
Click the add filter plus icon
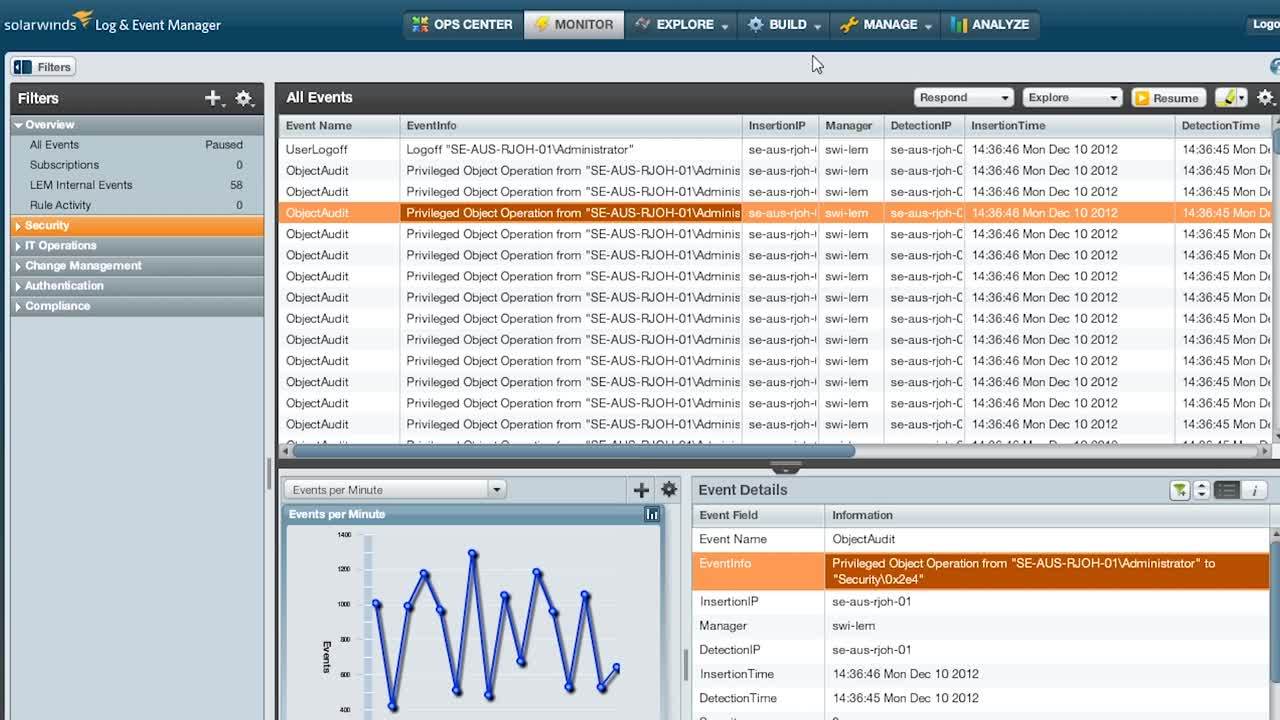211,98
